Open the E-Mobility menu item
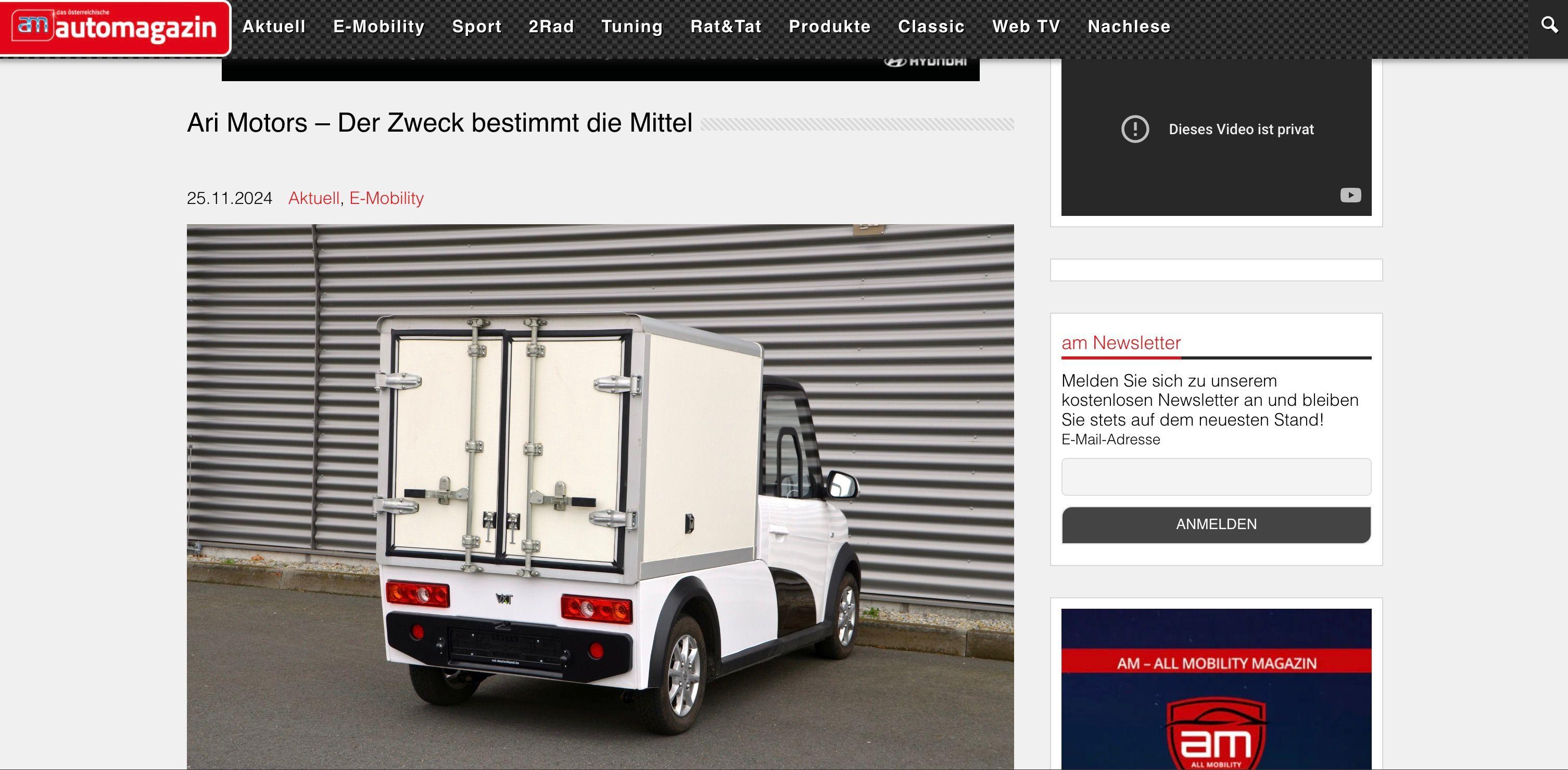 tap(378, 27)
